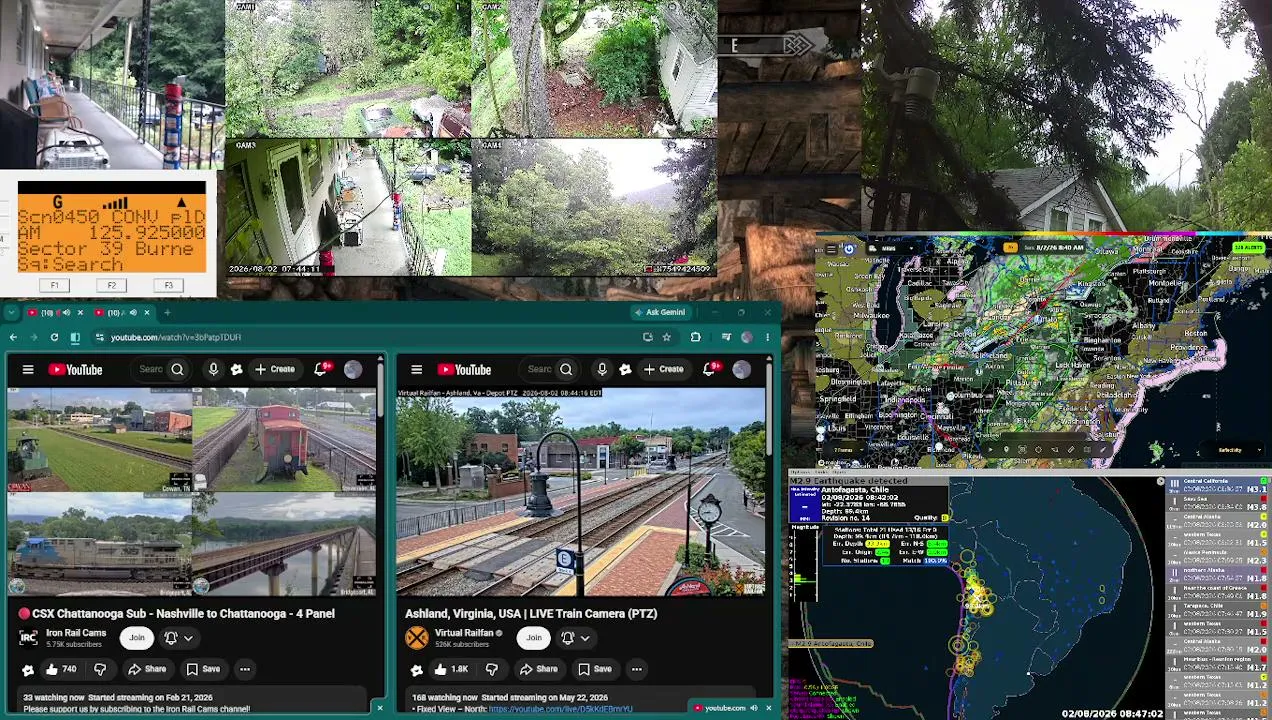Open account avatar in right YouTube pane
This screenshot has height=720, width=1272.
[x=742, y=370]
